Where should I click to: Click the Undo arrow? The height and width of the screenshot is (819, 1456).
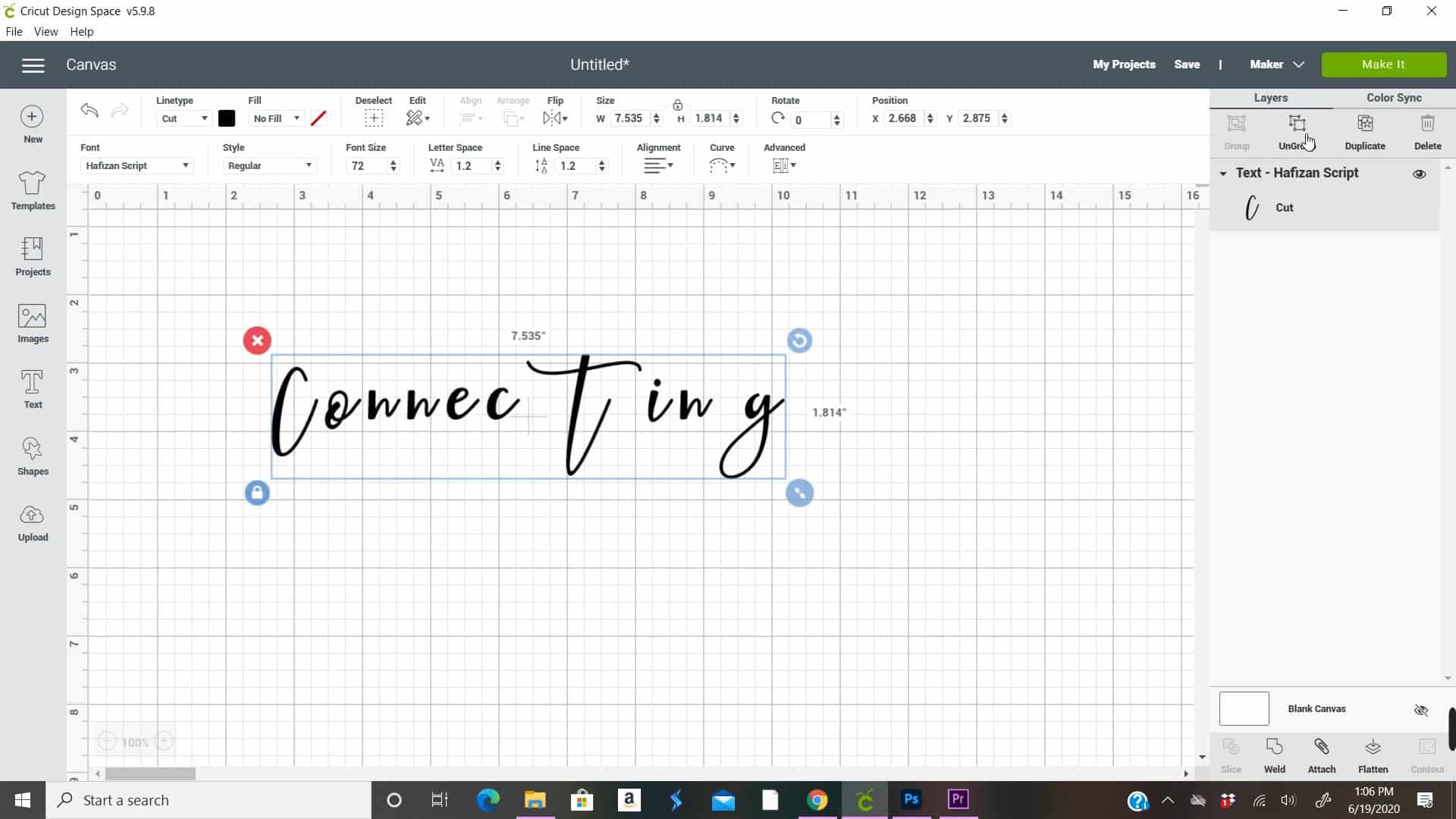click(89, 111)
